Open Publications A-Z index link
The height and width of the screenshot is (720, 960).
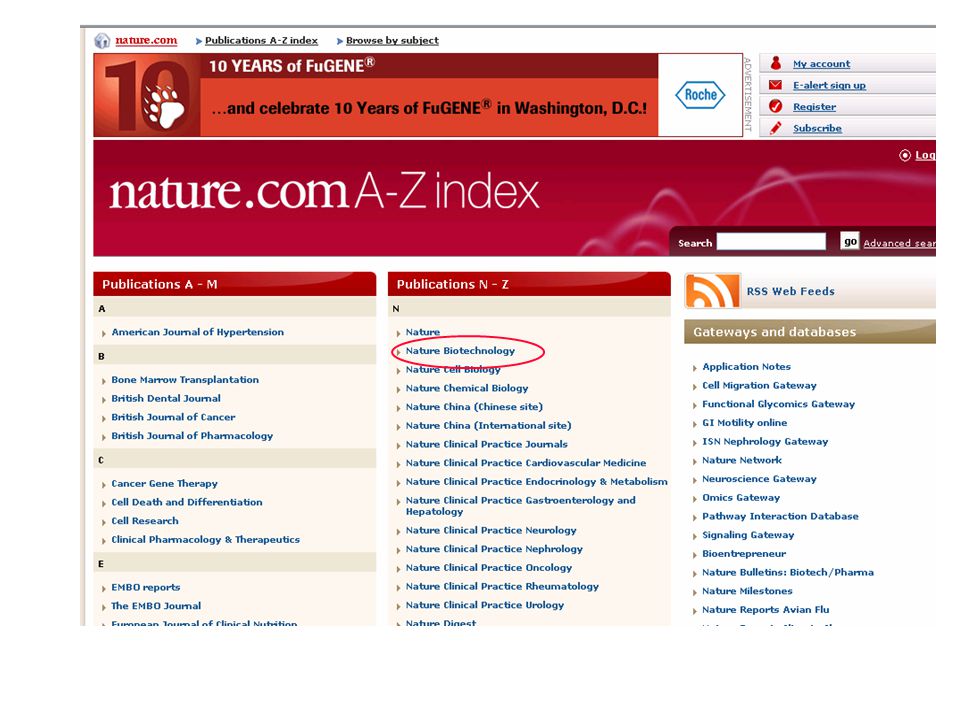click(x=261, y=40)
